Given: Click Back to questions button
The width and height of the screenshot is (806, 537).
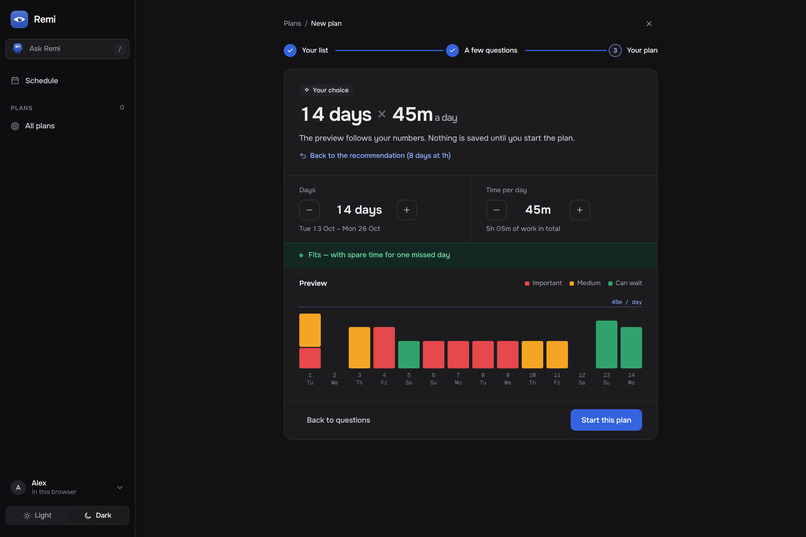Looking at the screenshot, I should 338,420.
